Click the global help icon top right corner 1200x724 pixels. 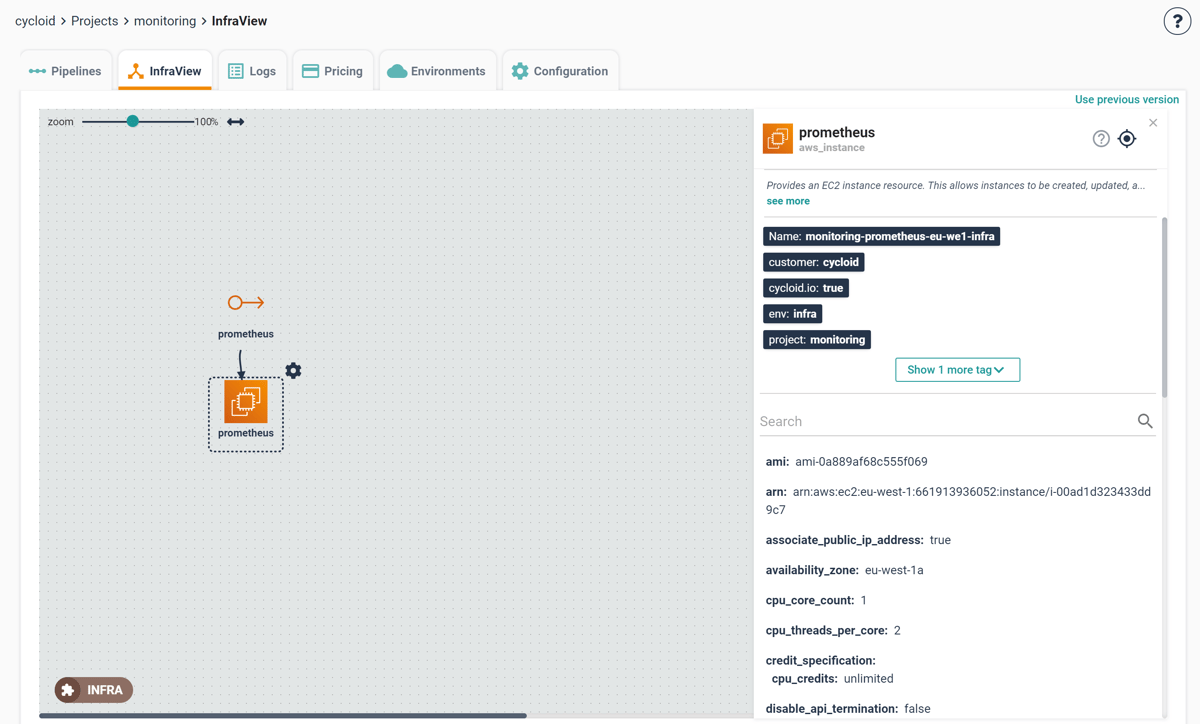coord(1177,20)
